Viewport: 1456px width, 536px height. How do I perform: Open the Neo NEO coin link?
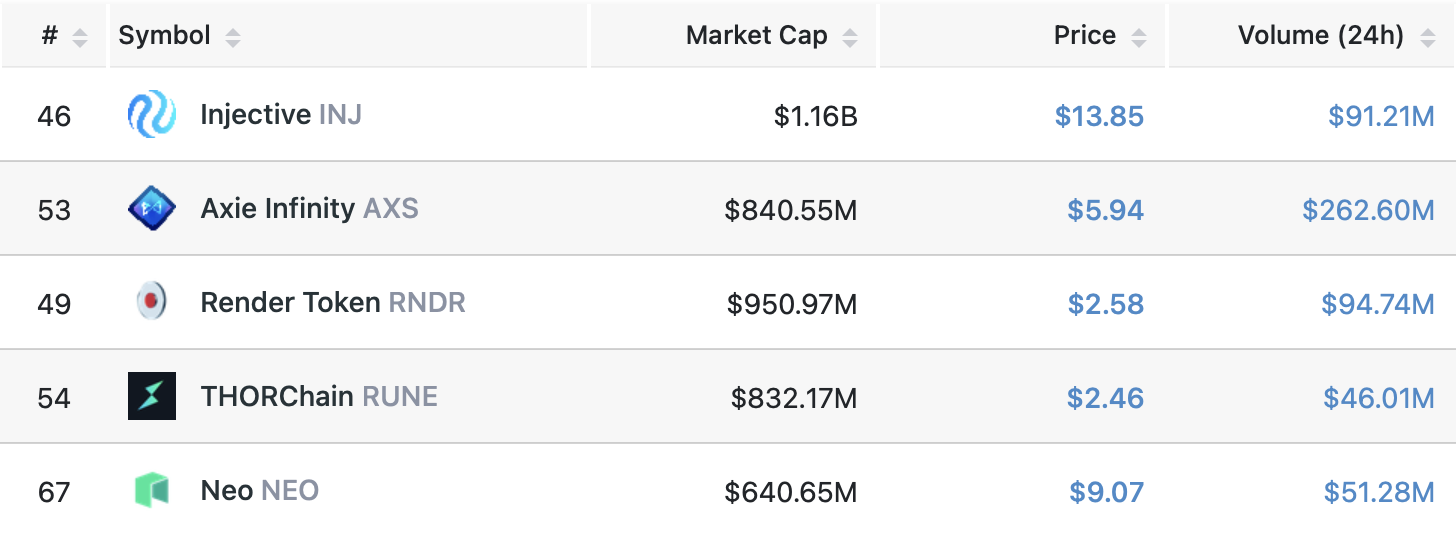tap(259, 490)
